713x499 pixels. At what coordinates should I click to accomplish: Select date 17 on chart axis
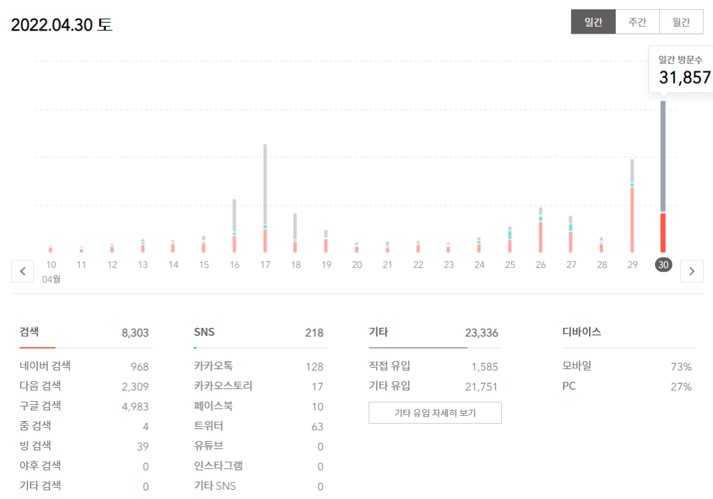click(265, 265)
